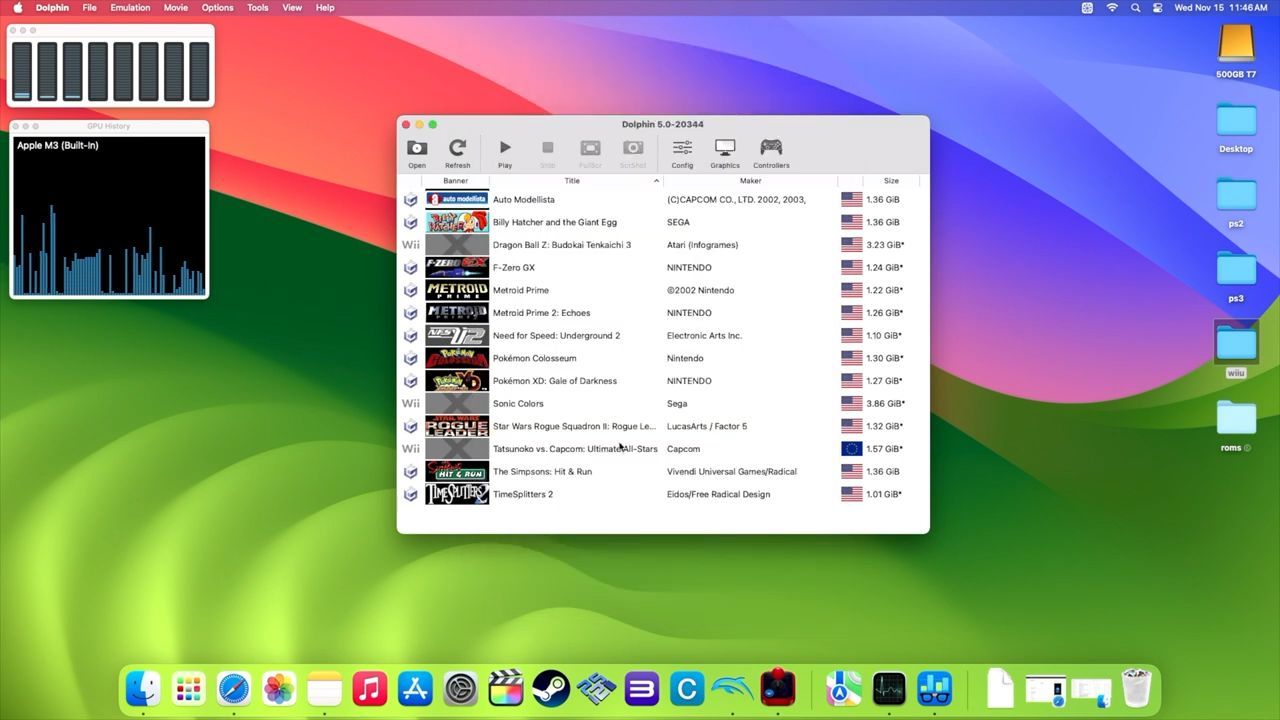Click GameCube platform icon of Billy Hatcher row
1280x720 pixels.
click(x=410, y=222)
